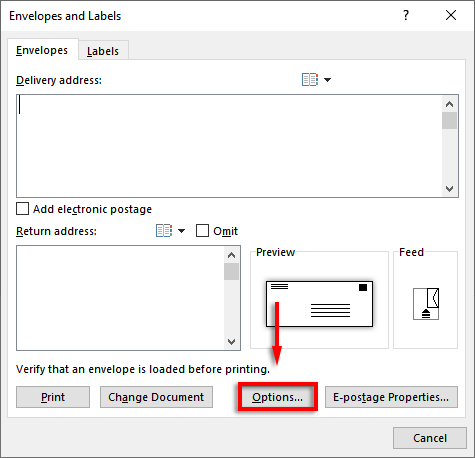Open the delivery address book icon
This screenshot has width=475, height=458.
310,80
